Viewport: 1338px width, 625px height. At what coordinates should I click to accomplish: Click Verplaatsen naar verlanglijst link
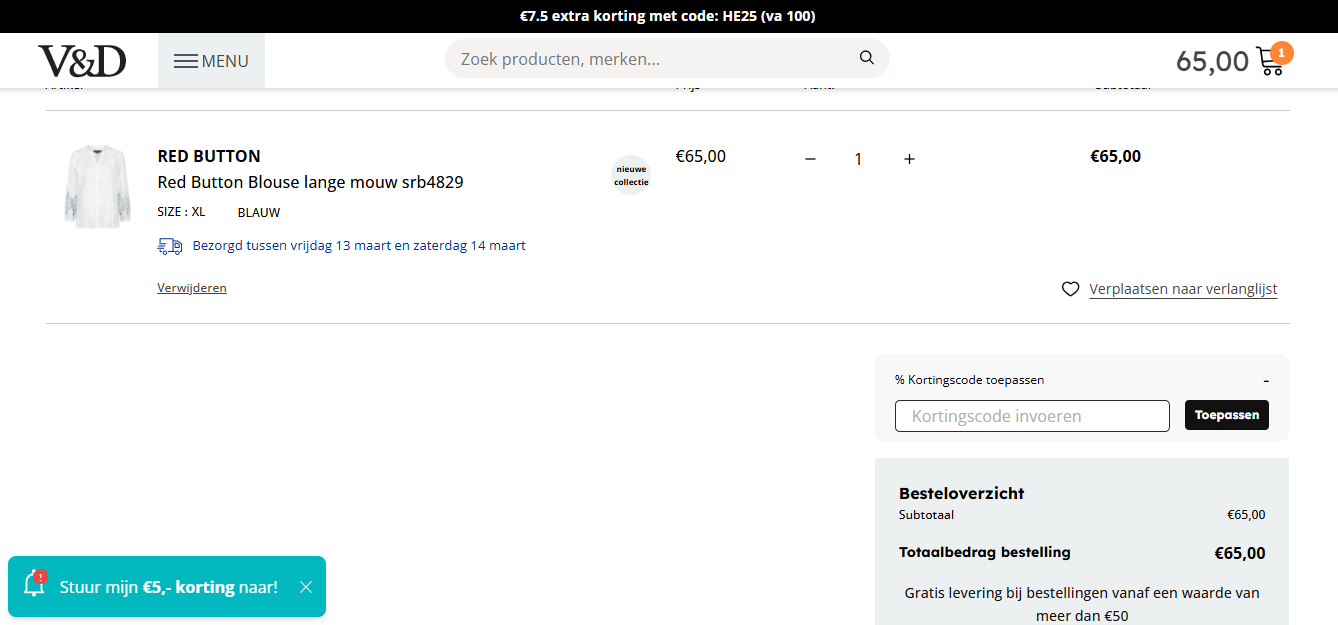point(1183,289)
